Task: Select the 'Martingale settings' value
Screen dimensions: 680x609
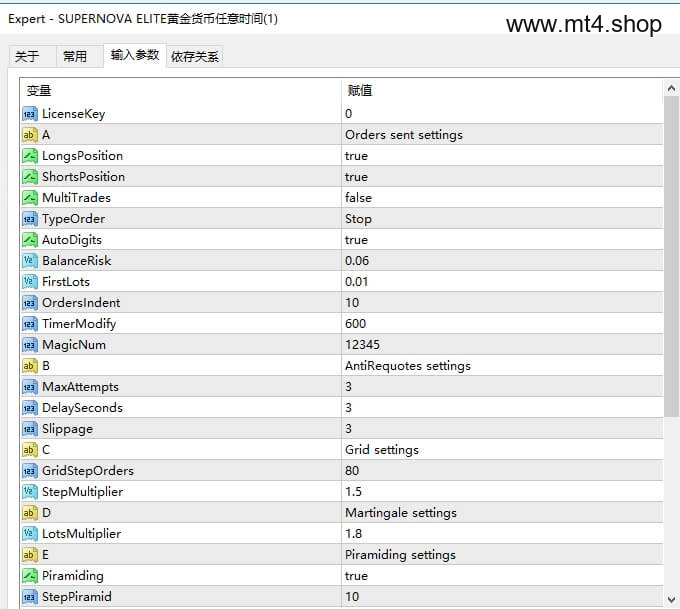Action: [x=401, y=513]
